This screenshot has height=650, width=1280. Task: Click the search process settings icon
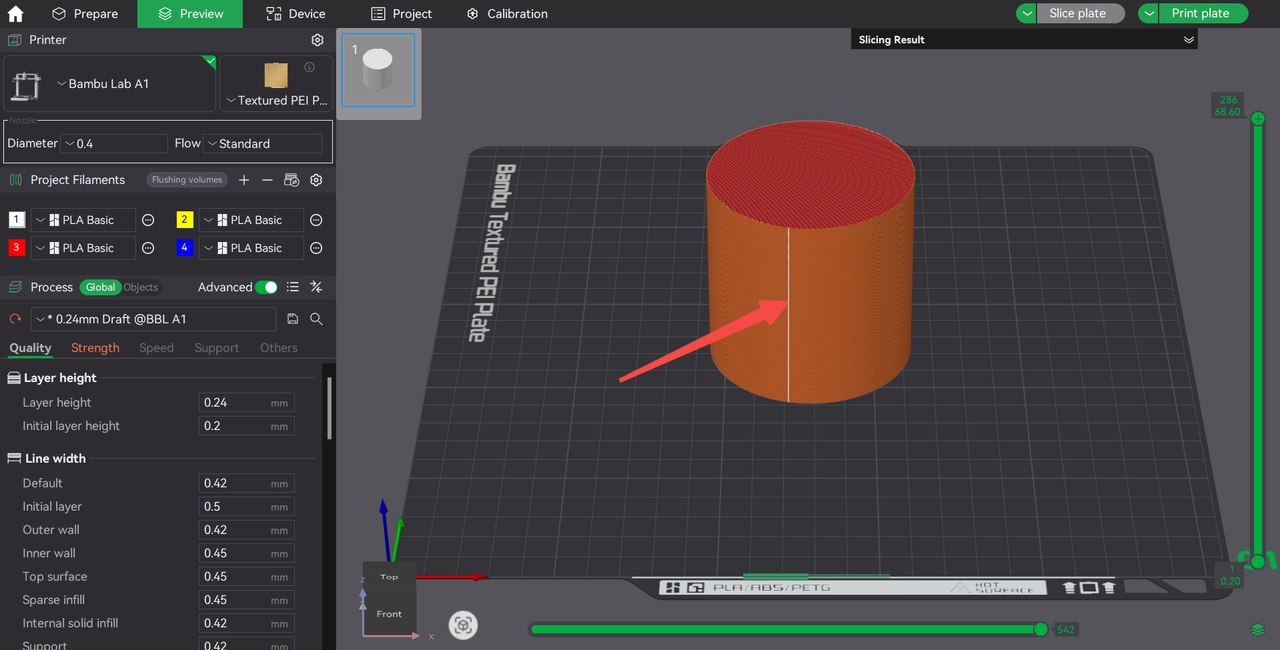click(x=316, y=319)
